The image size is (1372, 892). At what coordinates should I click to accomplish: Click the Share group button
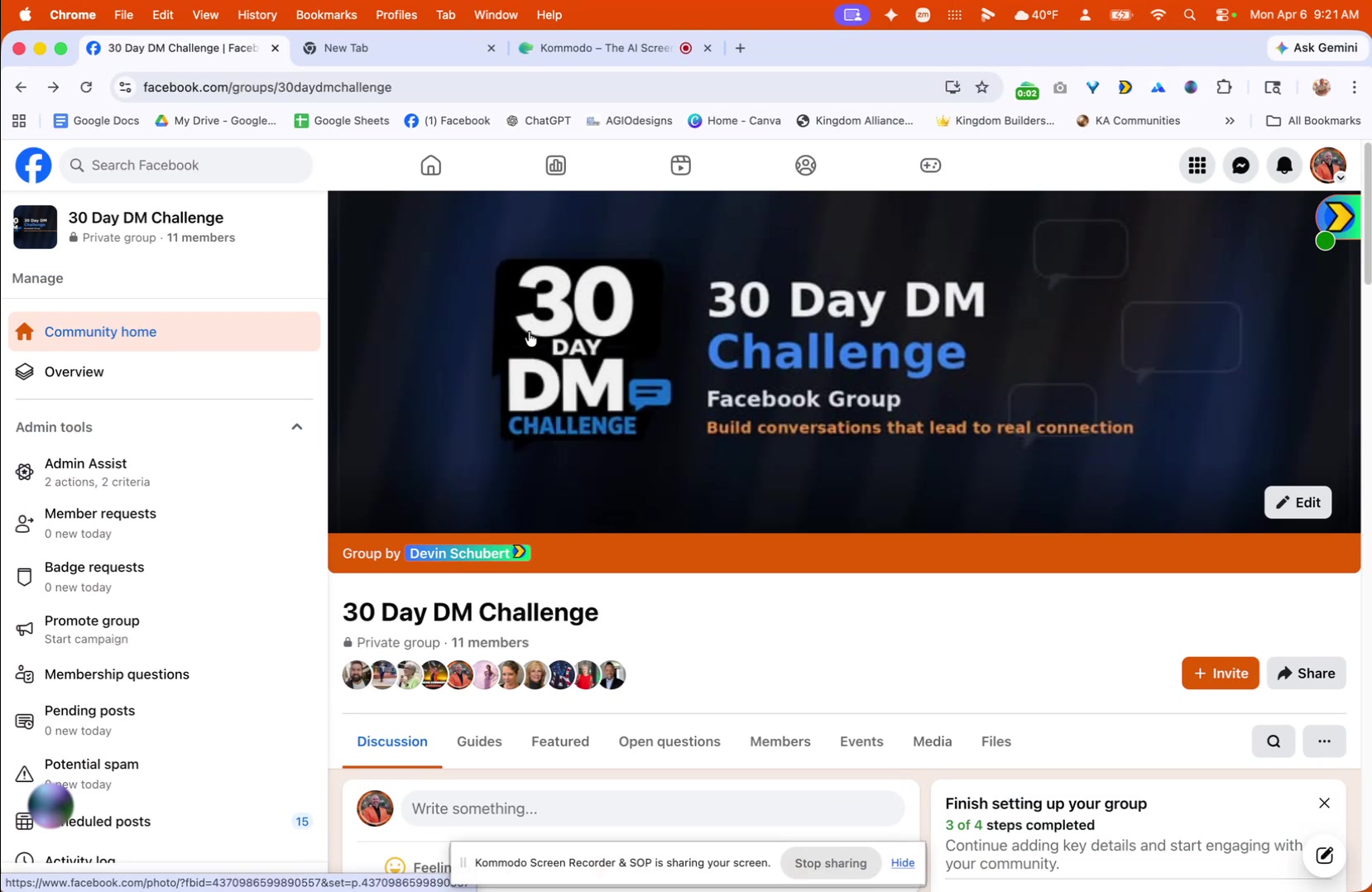pos(1307,674)
